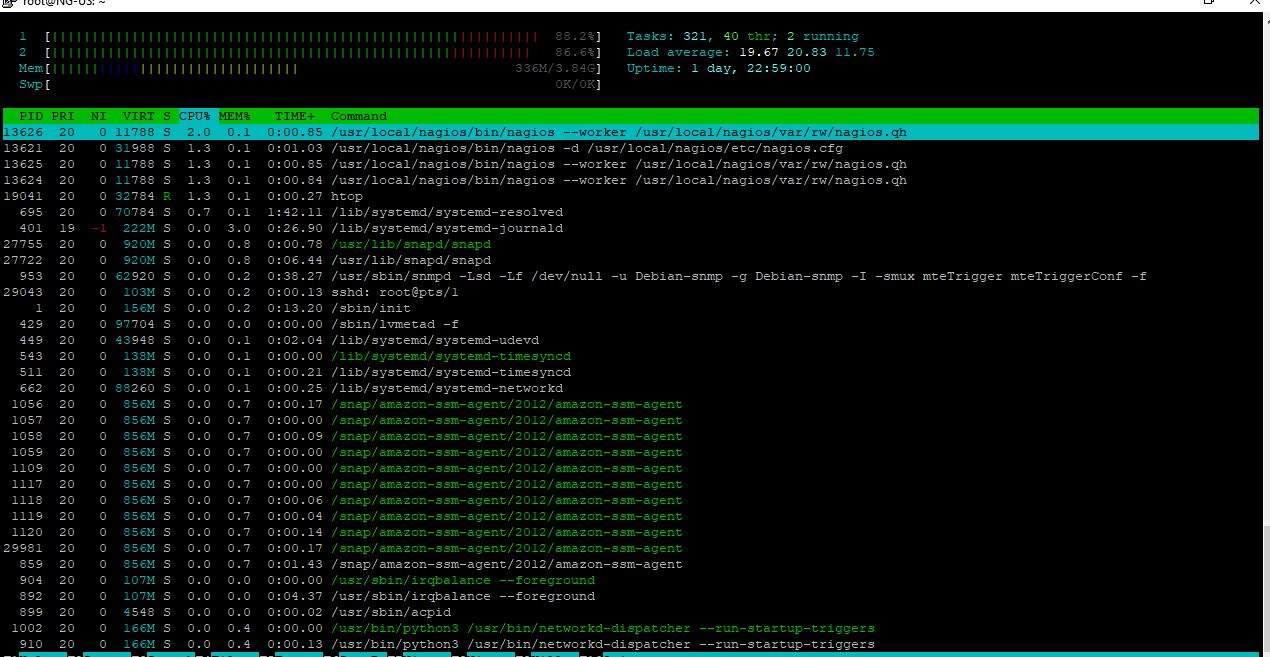Click the 336M/3.84G memory value
1270x657 pixels.
click(x=555, y=68)
